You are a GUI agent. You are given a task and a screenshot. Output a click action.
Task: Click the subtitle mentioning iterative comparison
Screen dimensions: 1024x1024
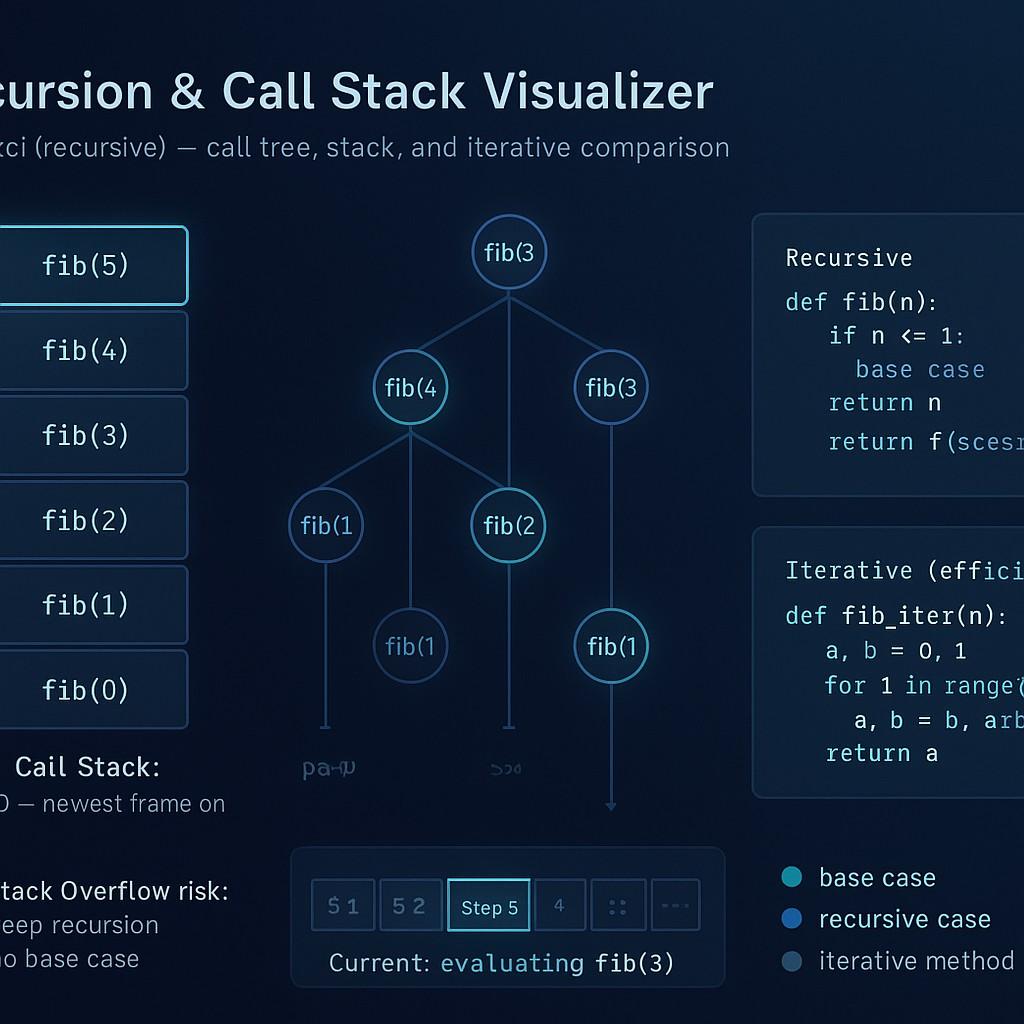(364, 148)
